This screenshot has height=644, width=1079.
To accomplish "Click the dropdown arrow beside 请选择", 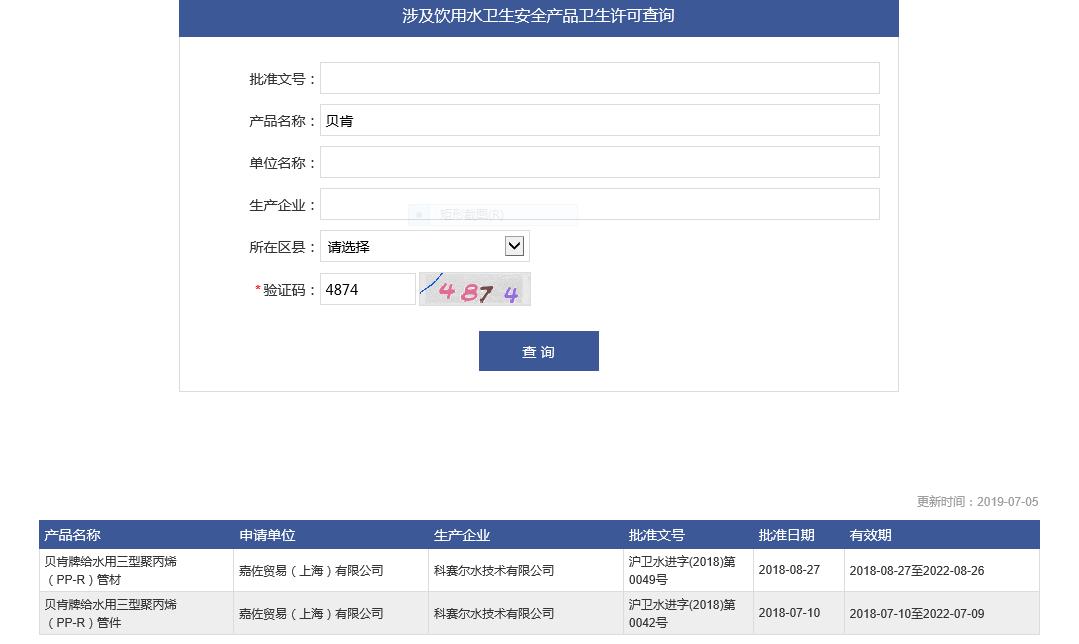I will 513,246.
